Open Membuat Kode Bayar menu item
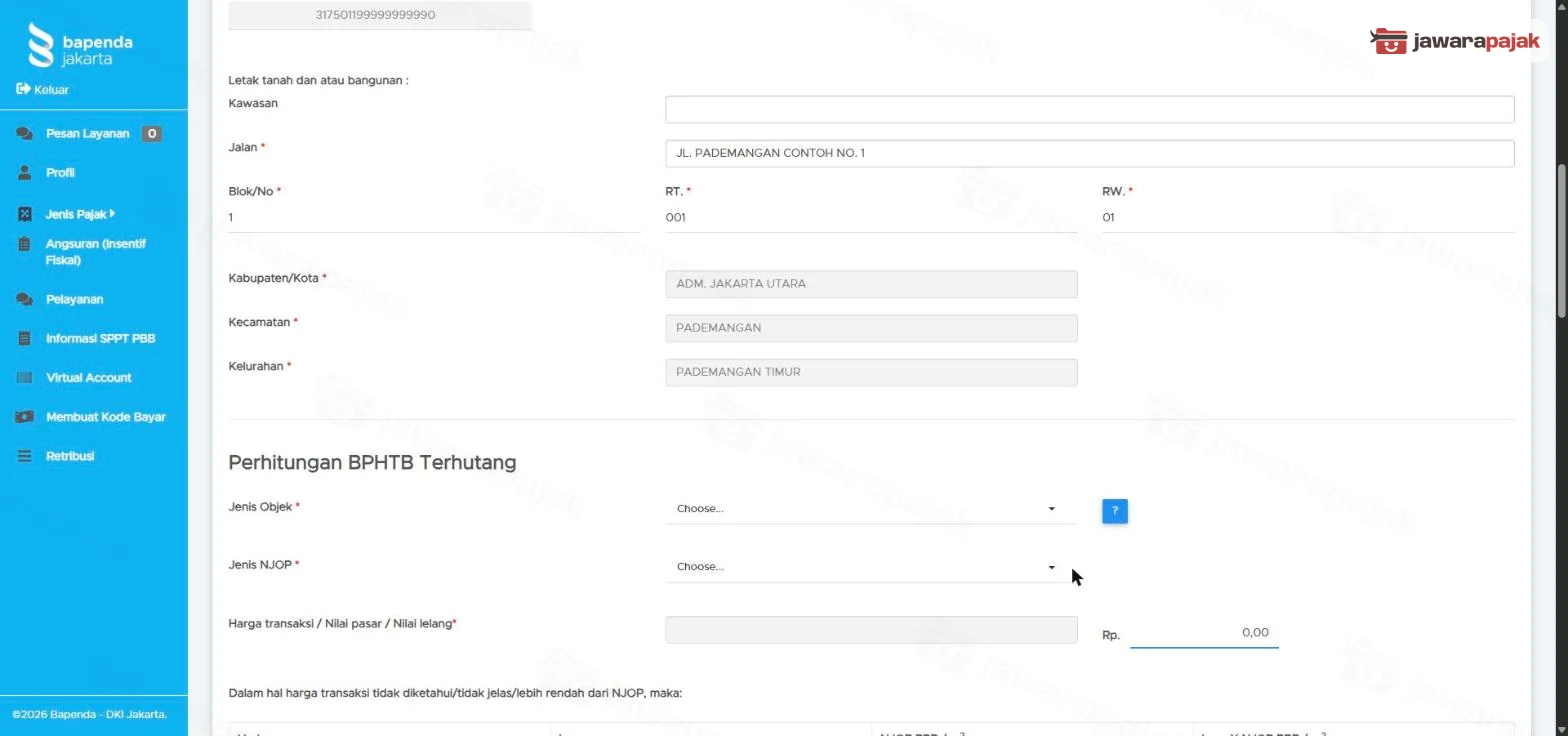1568x736 pixels. (x=106, y=417)
